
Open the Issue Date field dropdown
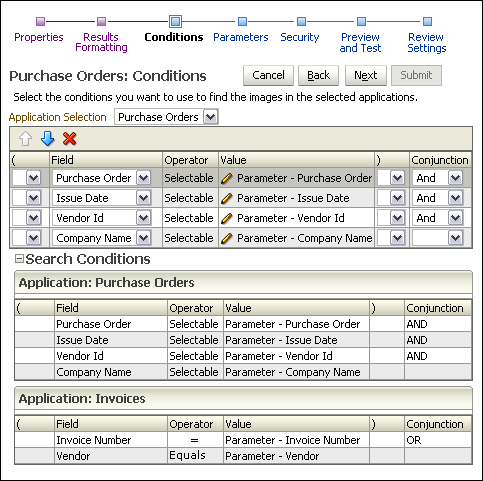[144, 198]
